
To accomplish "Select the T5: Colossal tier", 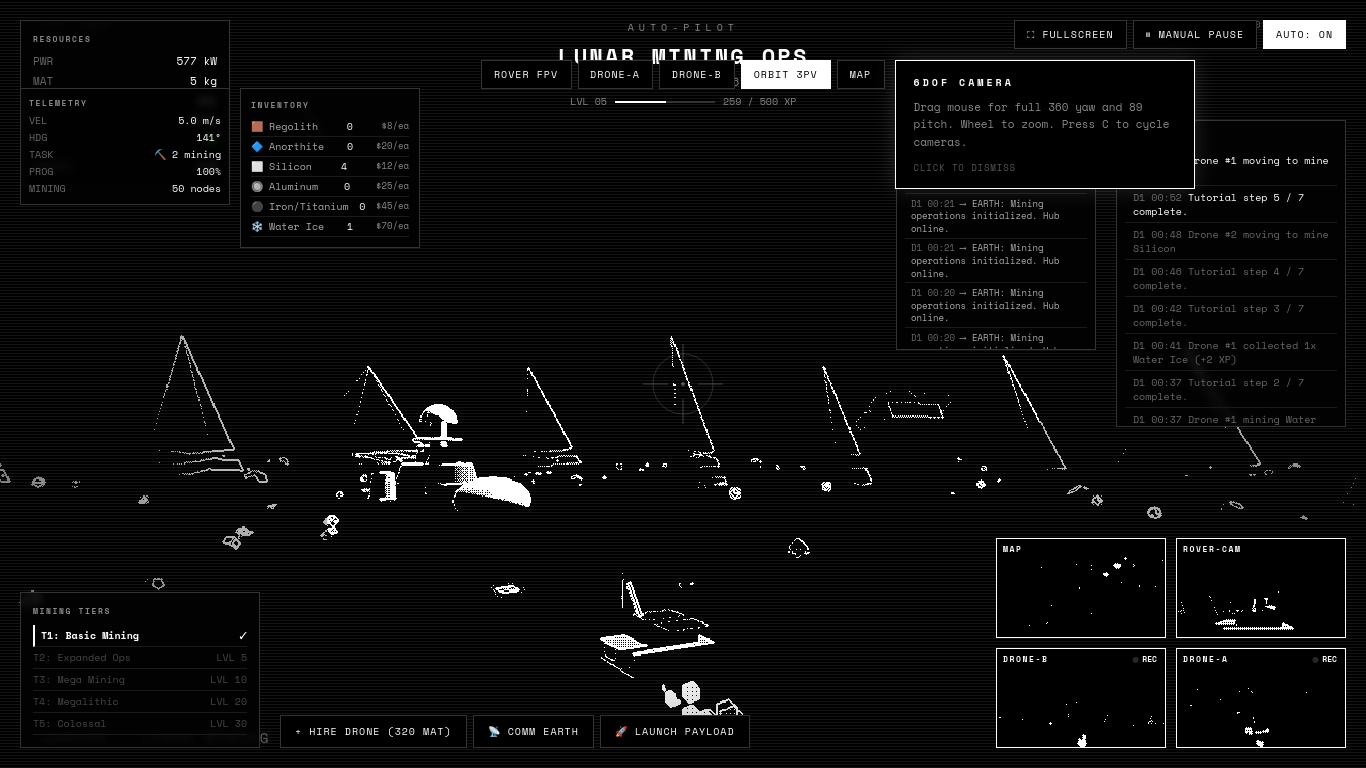I will (140, 724).
